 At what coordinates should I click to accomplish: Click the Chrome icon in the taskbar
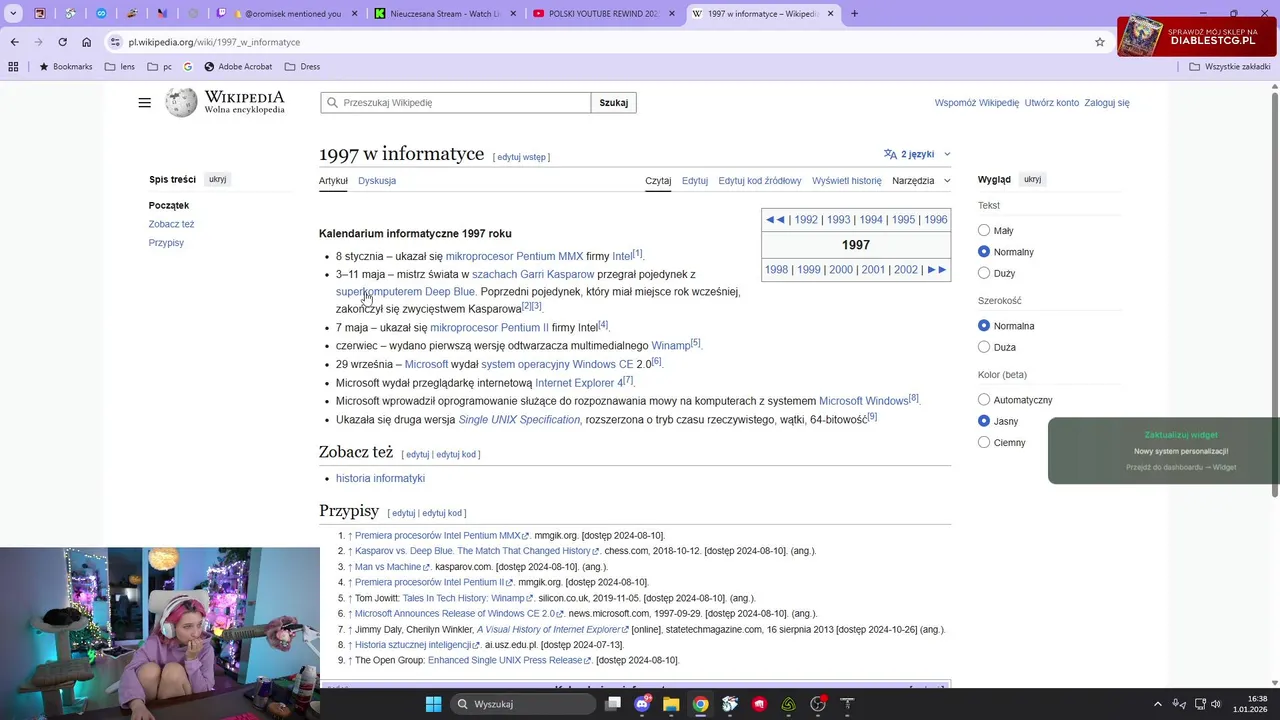click(x=701, y=704)
